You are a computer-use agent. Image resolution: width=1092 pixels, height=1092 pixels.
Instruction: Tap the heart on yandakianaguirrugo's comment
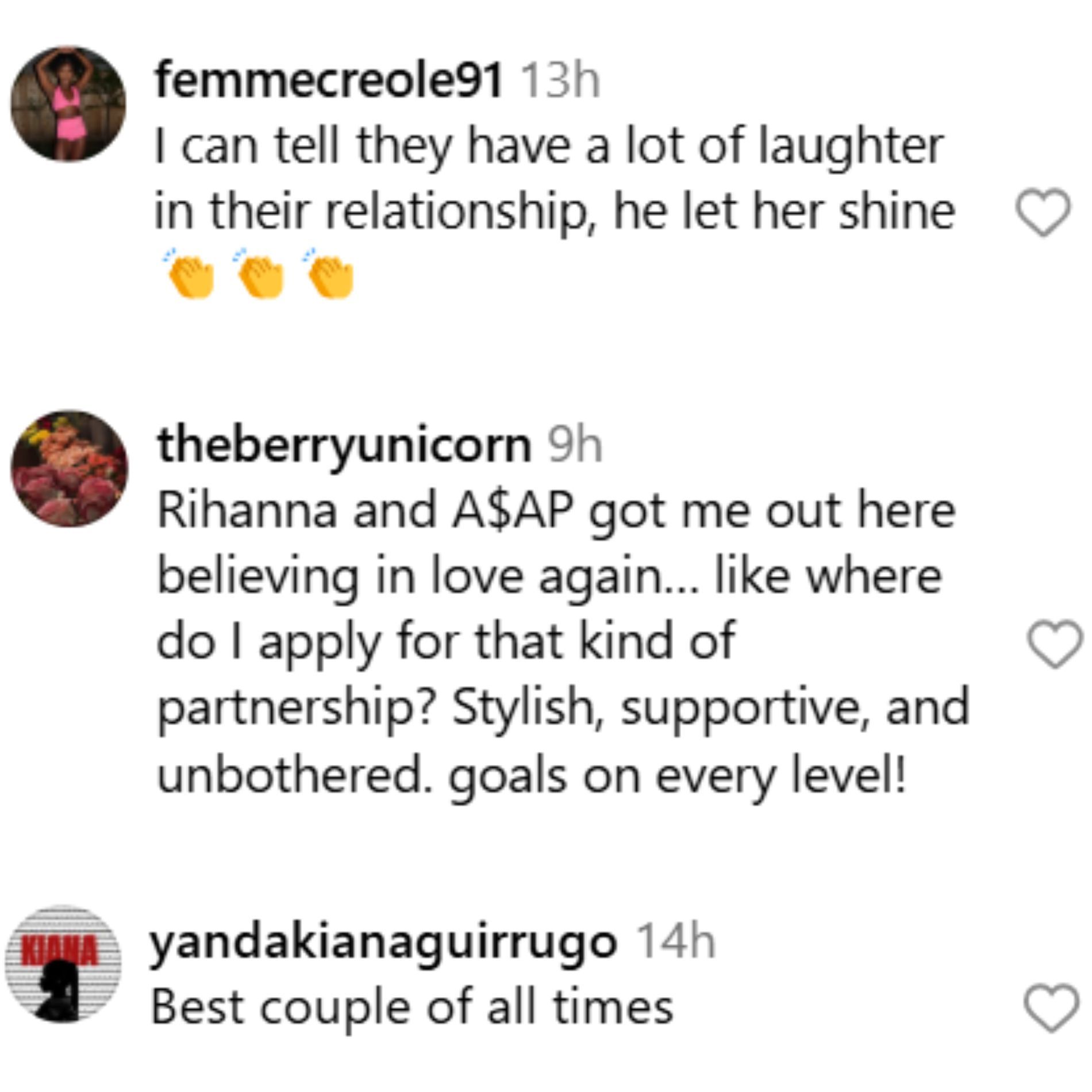[1051, 1008]
